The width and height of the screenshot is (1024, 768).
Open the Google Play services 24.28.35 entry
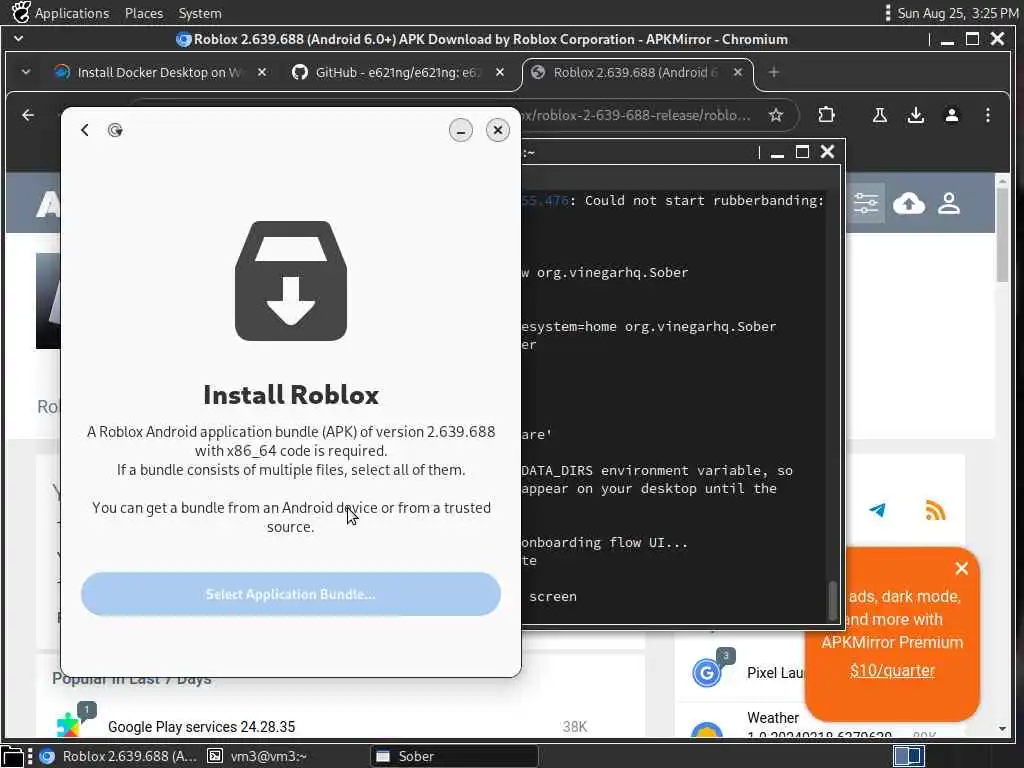pos(201,727)
